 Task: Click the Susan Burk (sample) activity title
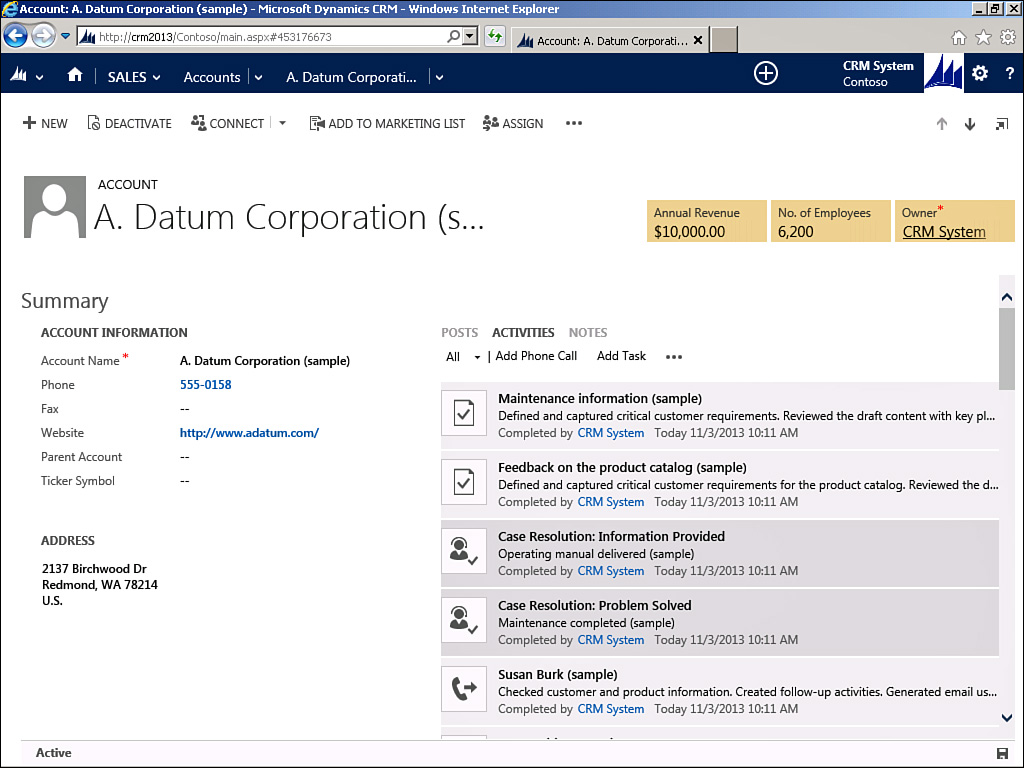pos(558,675)
